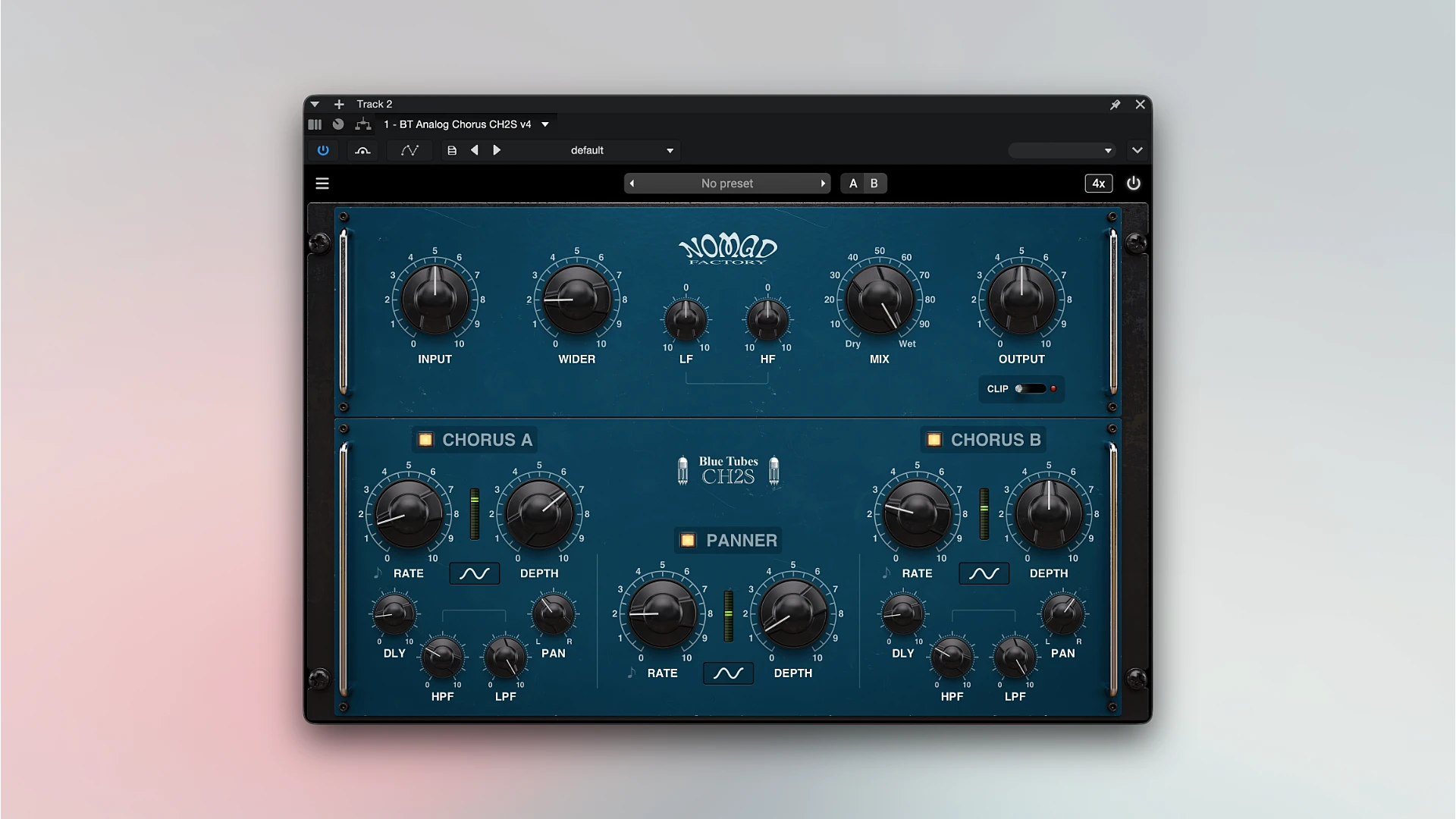Click the Nomad Factory logo
1456x819 pixels.
point(728,249)
